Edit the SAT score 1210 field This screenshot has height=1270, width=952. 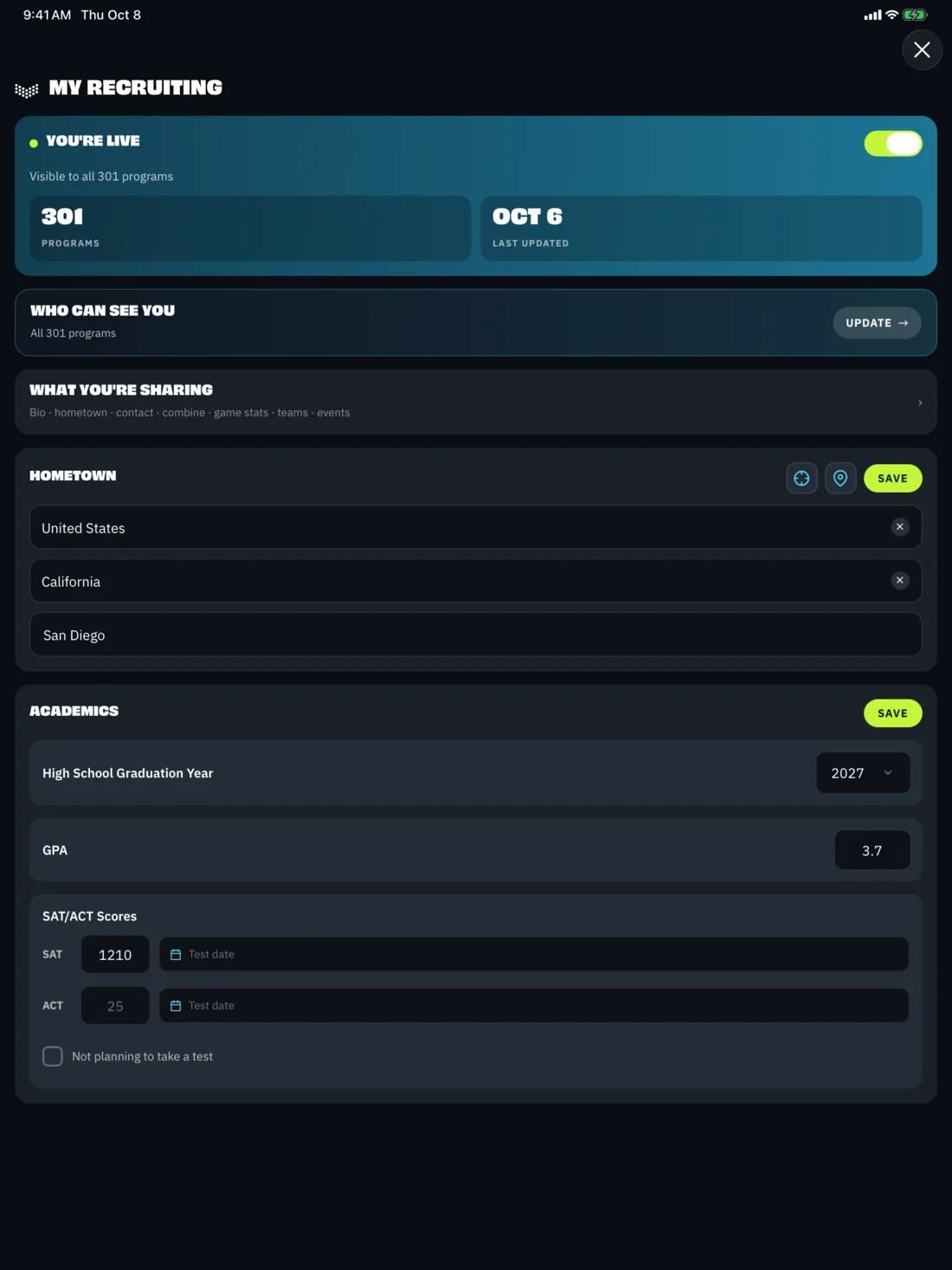click(x=115, y=954)
